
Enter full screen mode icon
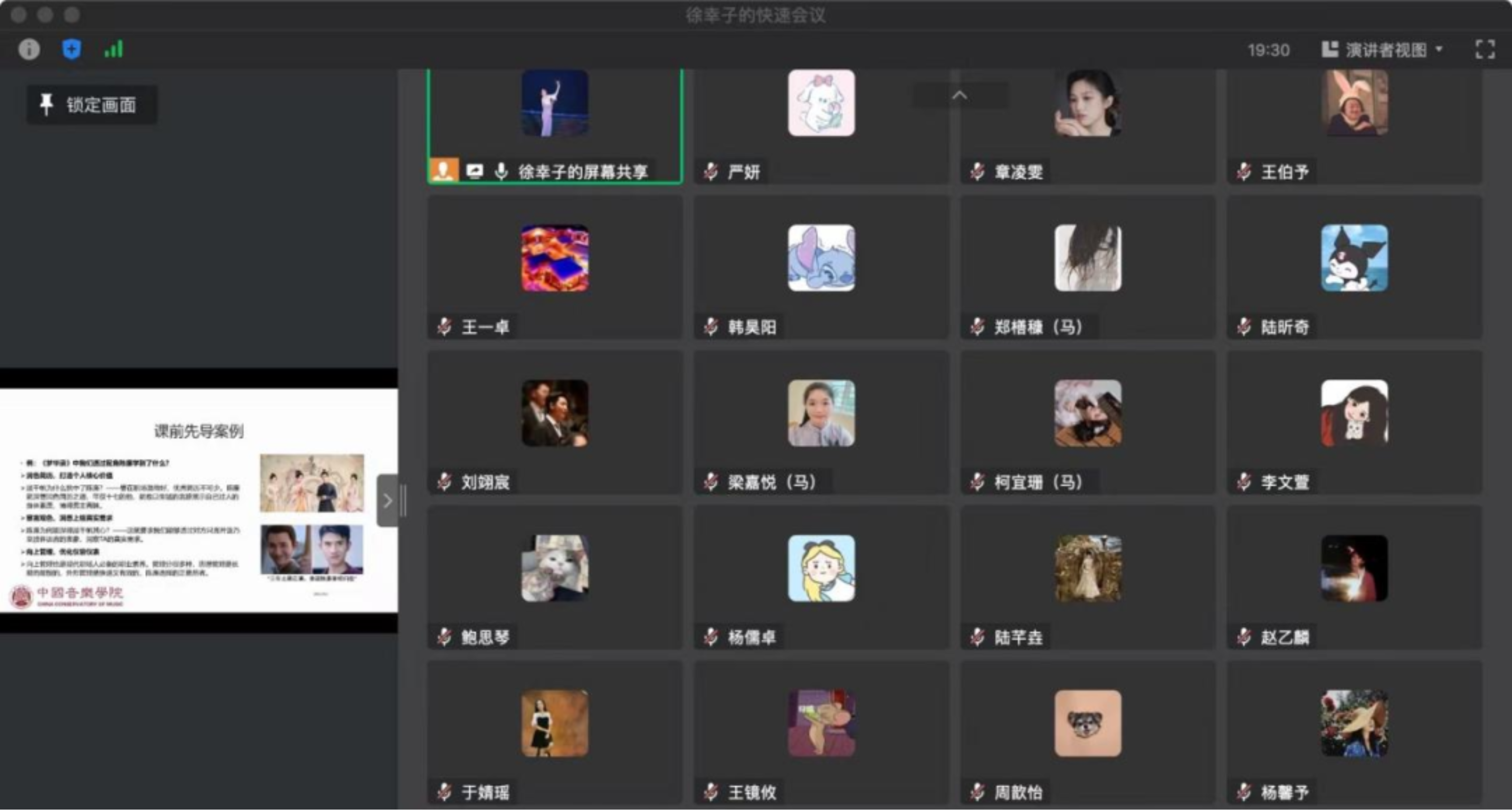tap(1485, 49)
